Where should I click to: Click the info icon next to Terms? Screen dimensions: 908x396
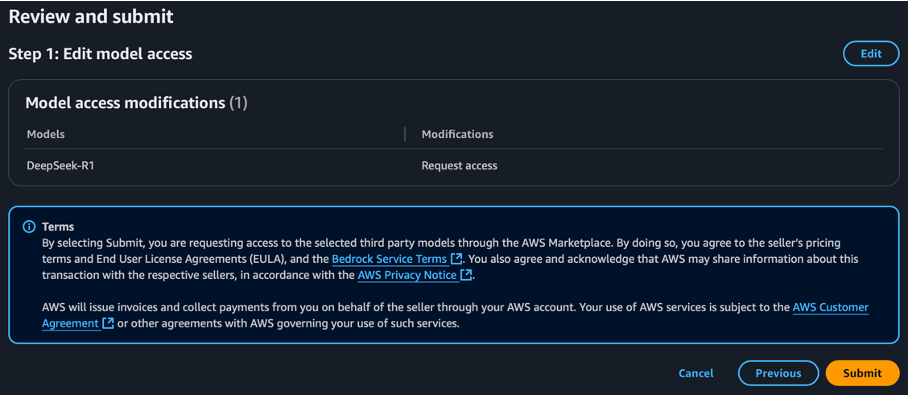coord(29,227)
